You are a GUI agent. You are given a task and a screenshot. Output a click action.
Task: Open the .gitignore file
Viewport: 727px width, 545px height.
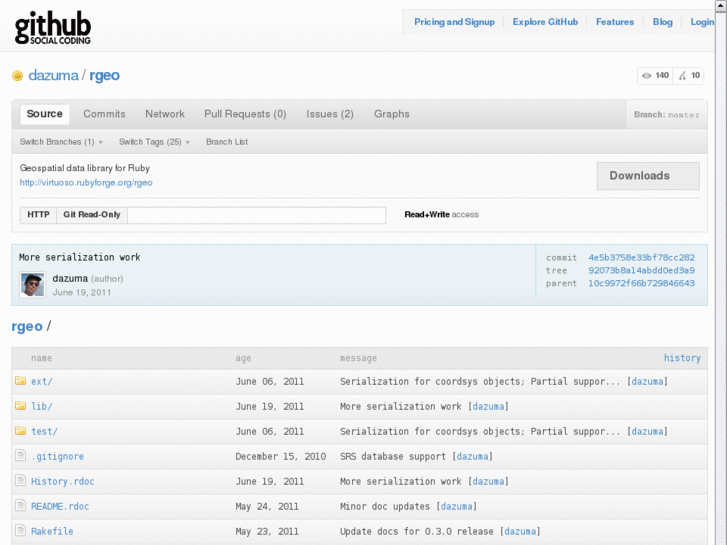pos(57,457)
